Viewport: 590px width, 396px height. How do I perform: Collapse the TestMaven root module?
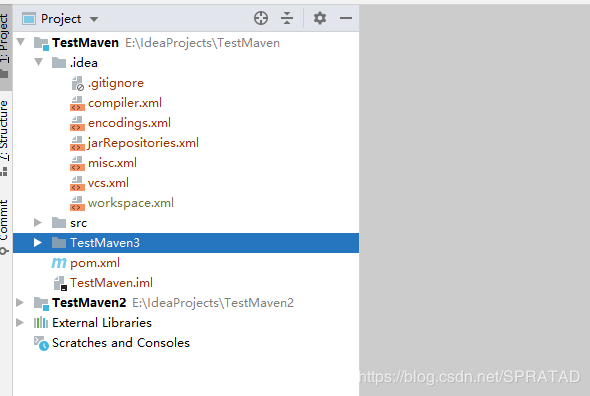click(x=21, y=42)
